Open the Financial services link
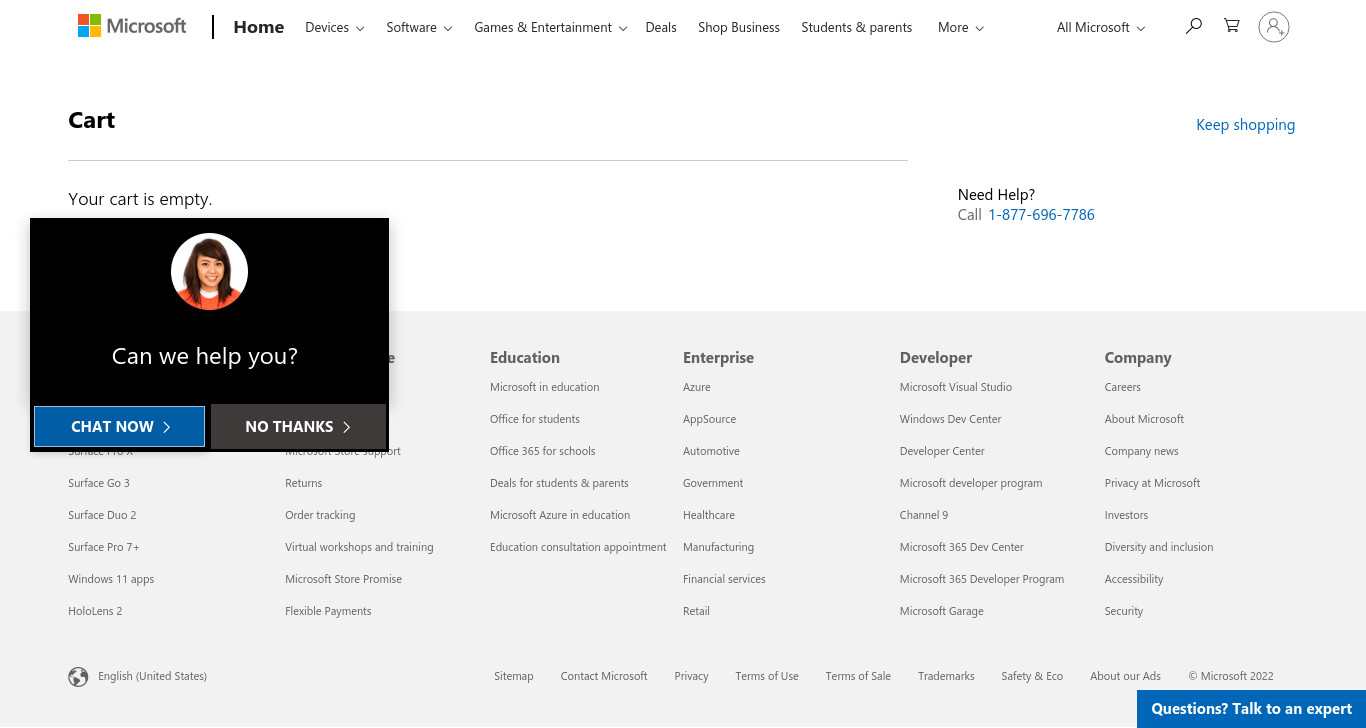The image size is (1366, 728). 724,579
